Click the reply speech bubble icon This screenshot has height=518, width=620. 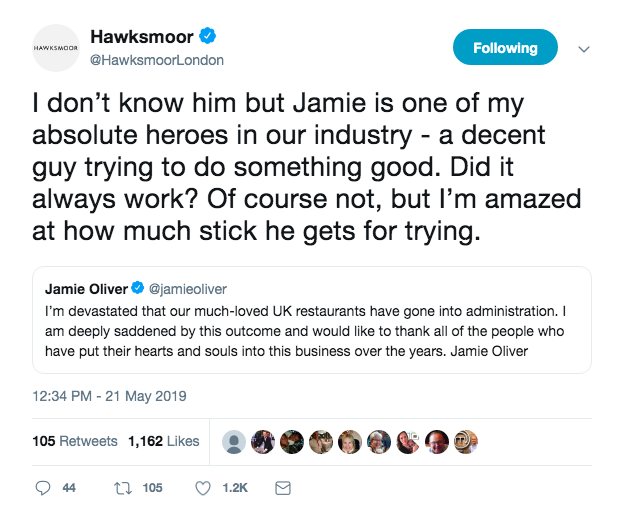43,488
